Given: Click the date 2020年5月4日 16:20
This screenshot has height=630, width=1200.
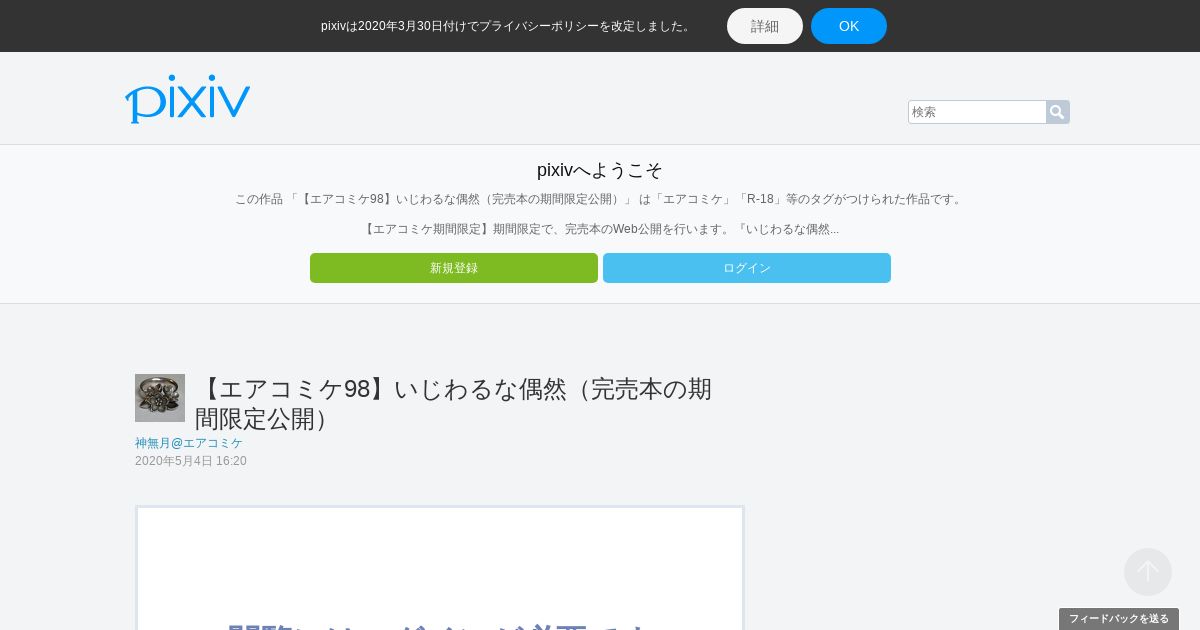Looking at the screenshot, I should click(x=191, y=461).
